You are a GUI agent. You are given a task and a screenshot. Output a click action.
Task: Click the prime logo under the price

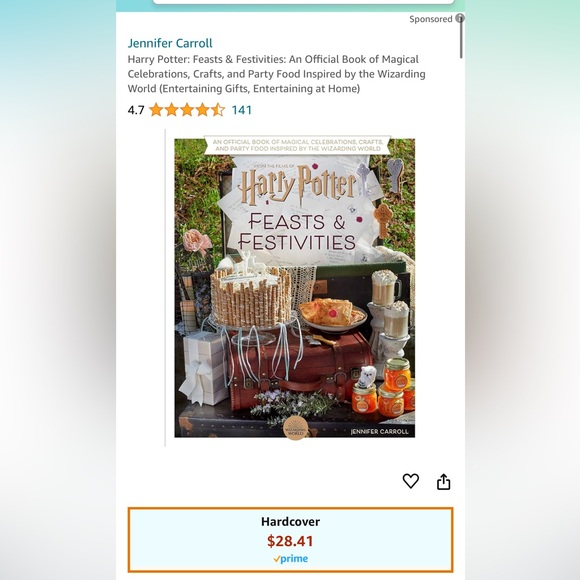[x=290, y=559]
